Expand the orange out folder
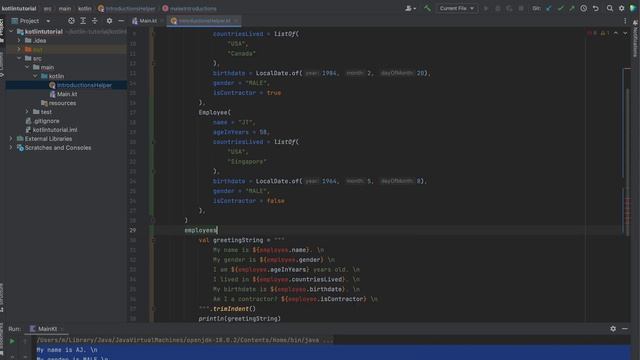 click(19, 49)
